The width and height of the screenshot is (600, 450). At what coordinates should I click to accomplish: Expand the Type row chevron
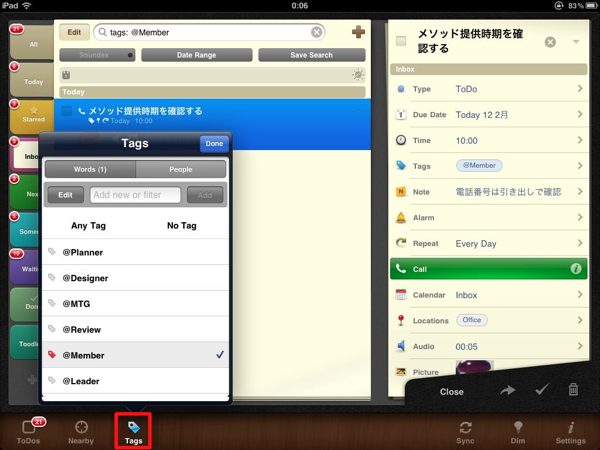click(x=580, y=89)
